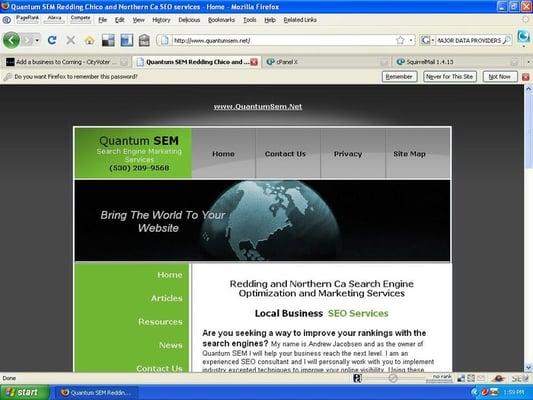Open the back/forward history dropdown arrow
The height and width of the screenshot is (400, 533).
tap(37, 40)
